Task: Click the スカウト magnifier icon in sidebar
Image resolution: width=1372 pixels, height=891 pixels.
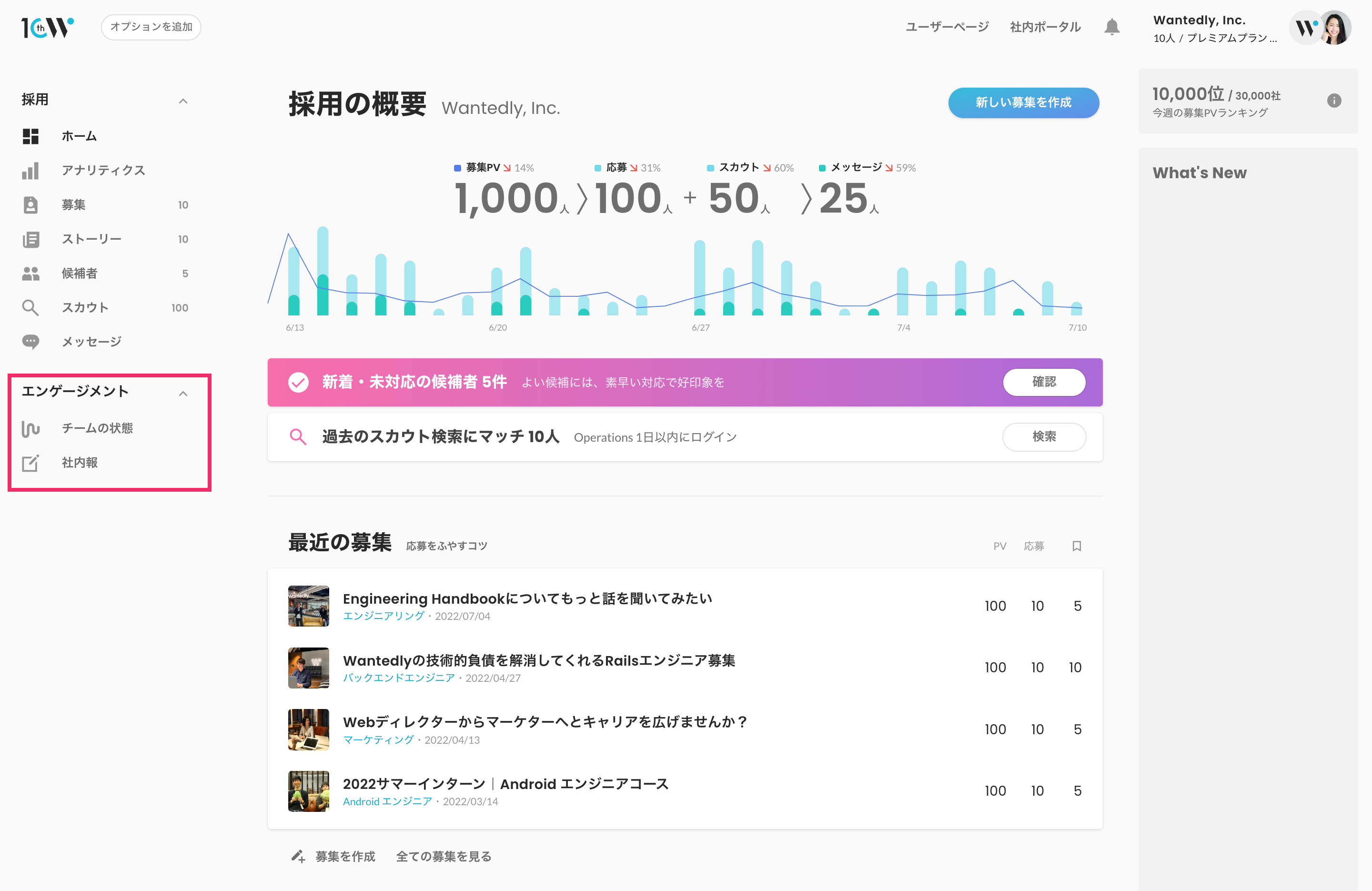Action: 30,308
